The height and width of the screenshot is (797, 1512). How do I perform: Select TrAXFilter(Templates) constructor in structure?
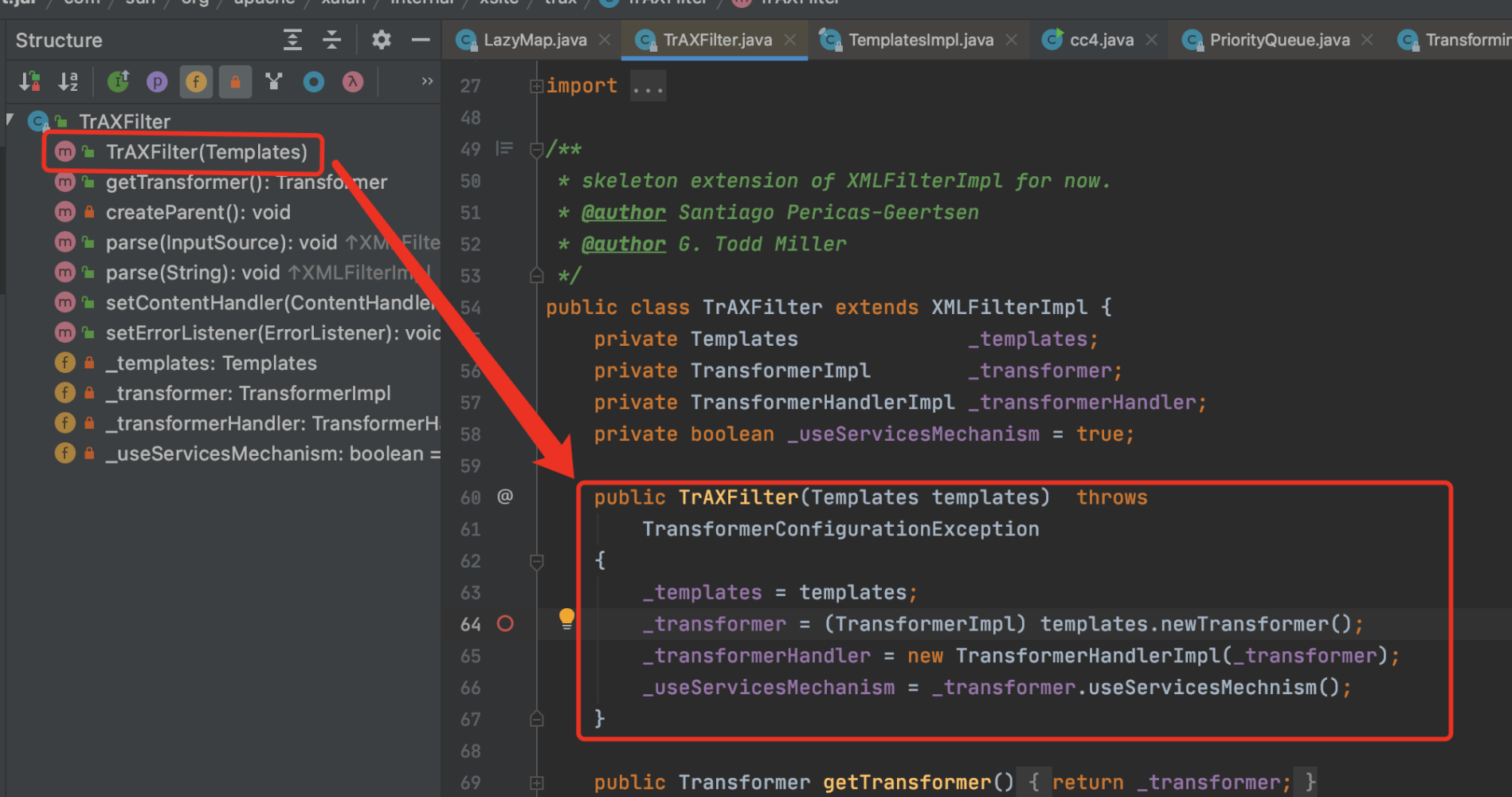206,151
